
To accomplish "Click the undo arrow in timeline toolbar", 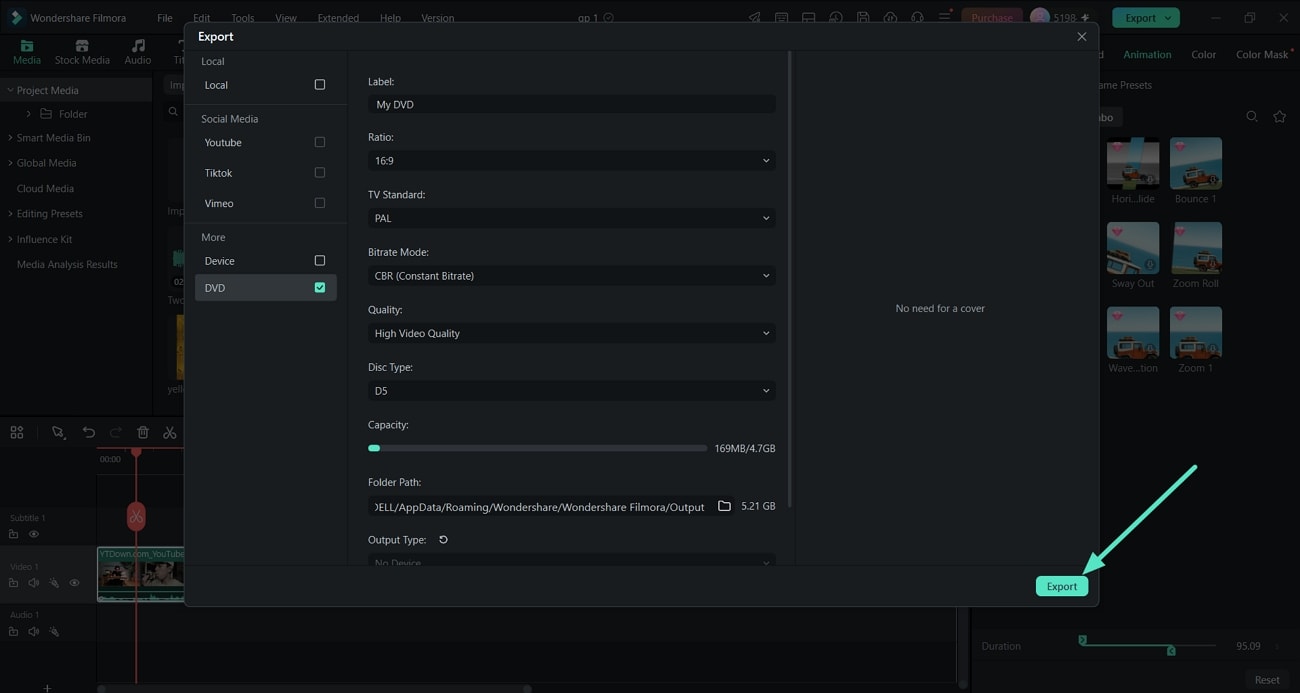I will (89, 433).
